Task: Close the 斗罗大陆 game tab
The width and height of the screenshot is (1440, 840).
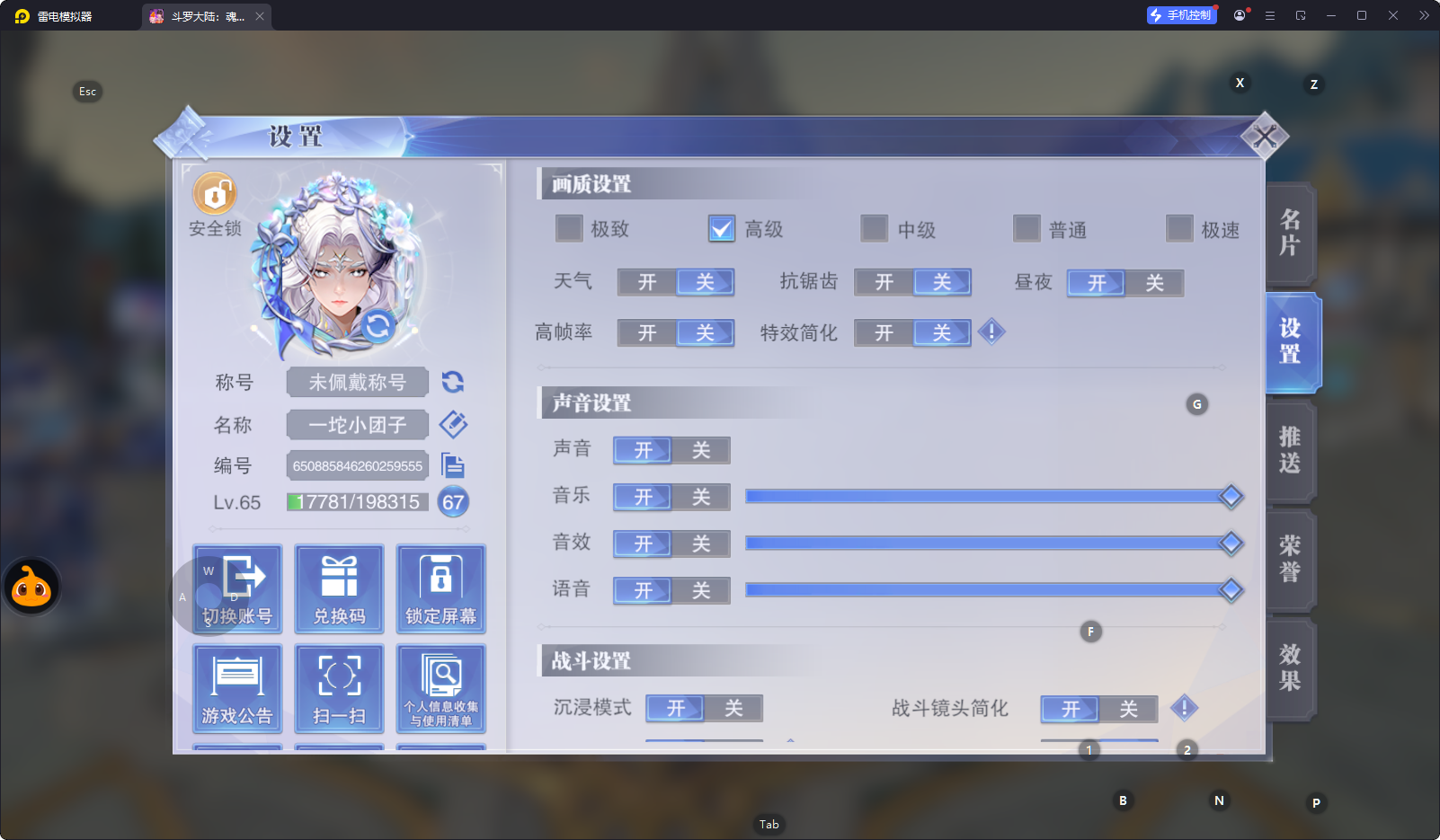Action: click(260, 16)
